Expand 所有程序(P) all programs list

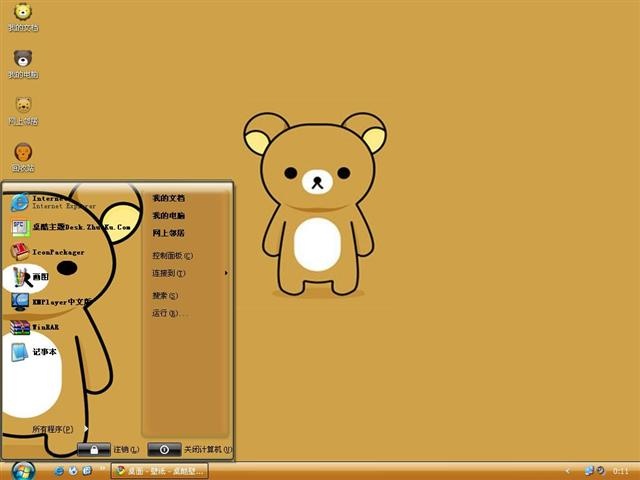click(x=60, y=429)
